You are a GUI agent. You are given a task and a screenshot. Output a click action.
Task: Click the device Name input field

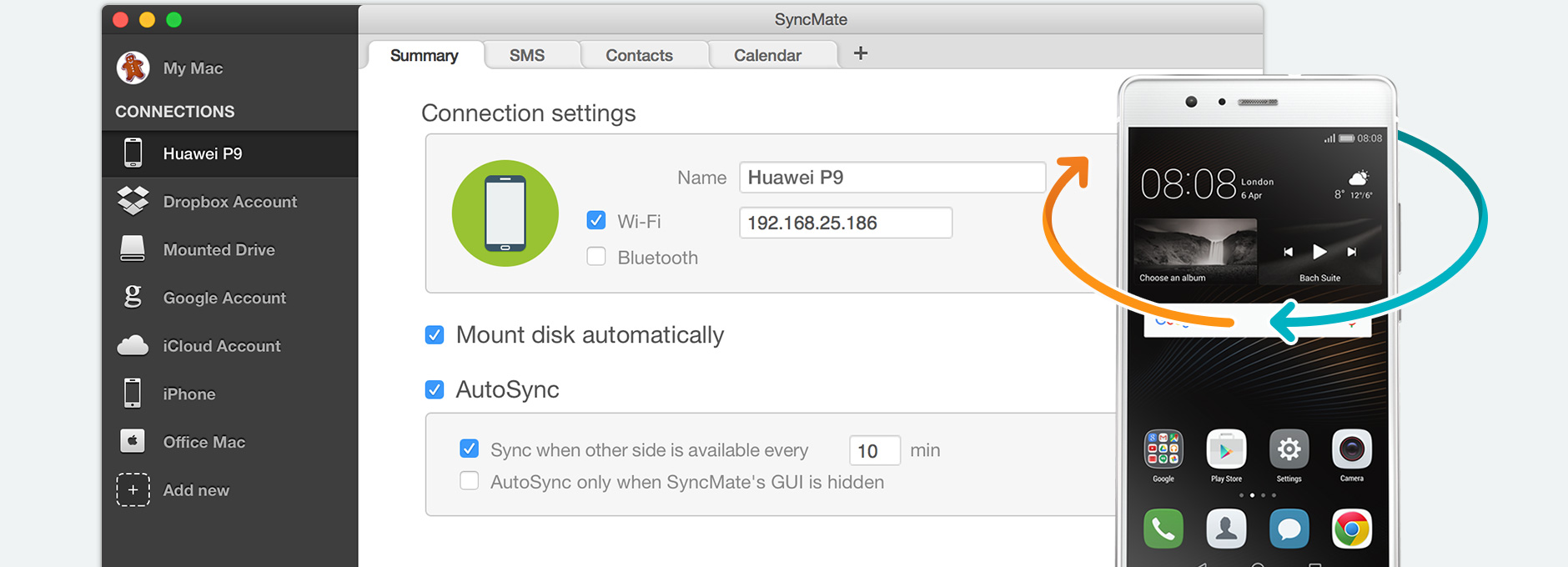point(892,178)
